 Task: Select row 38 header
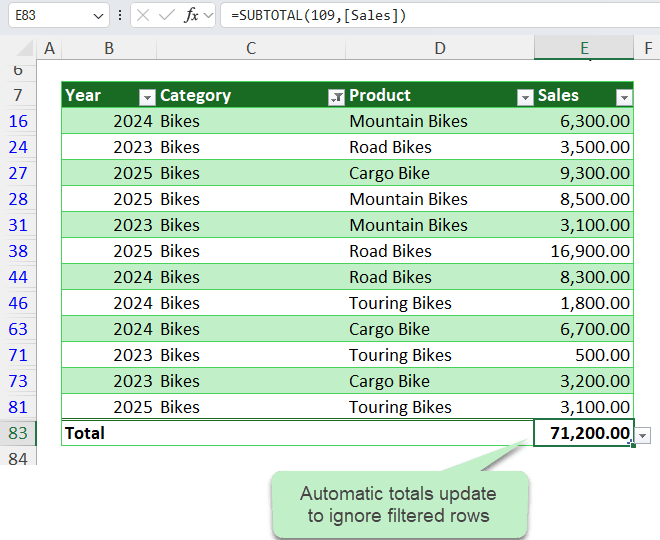coord(18,251)
